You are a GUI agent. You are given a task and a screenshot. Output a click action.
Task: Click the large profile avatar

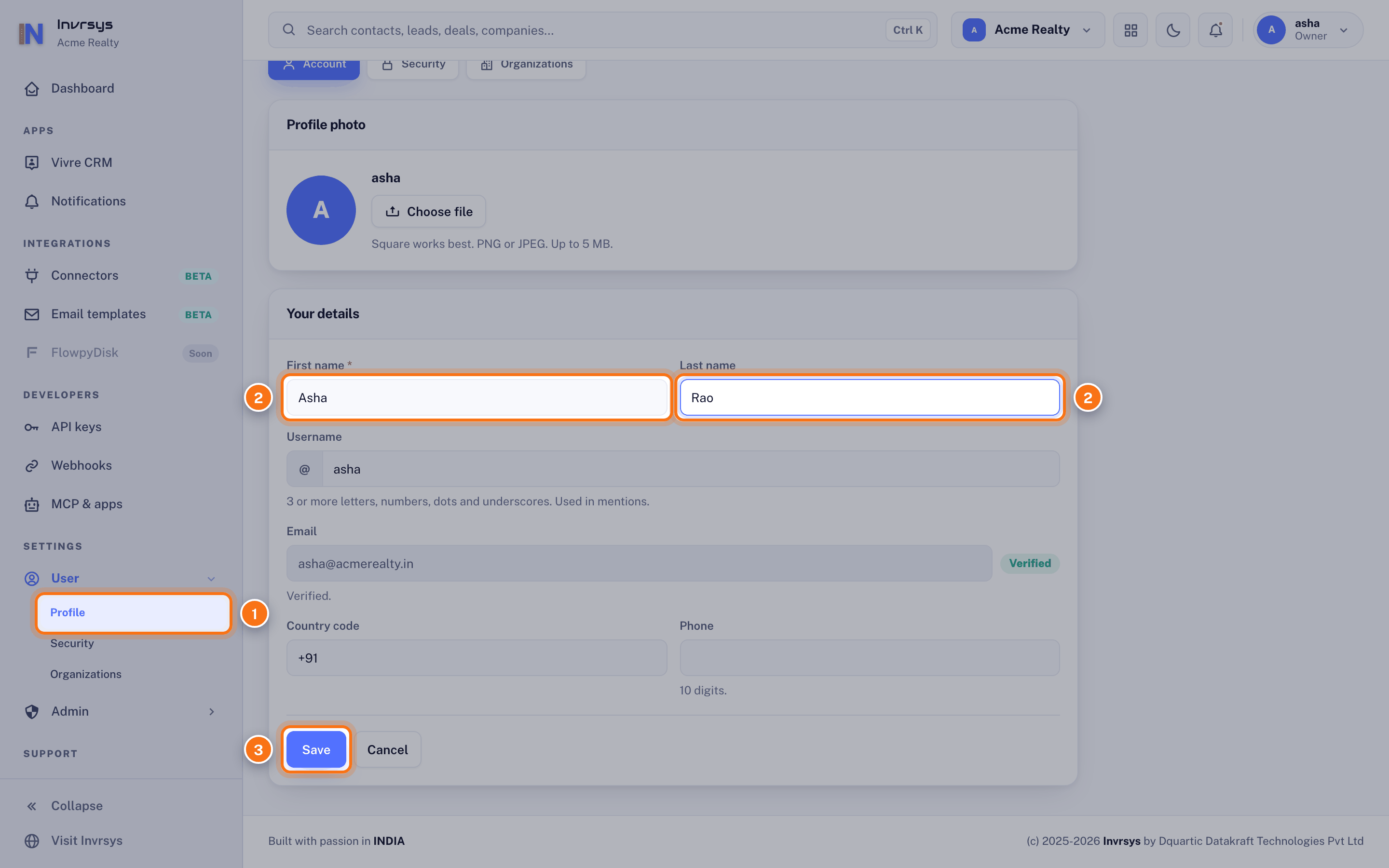[321, 210]
